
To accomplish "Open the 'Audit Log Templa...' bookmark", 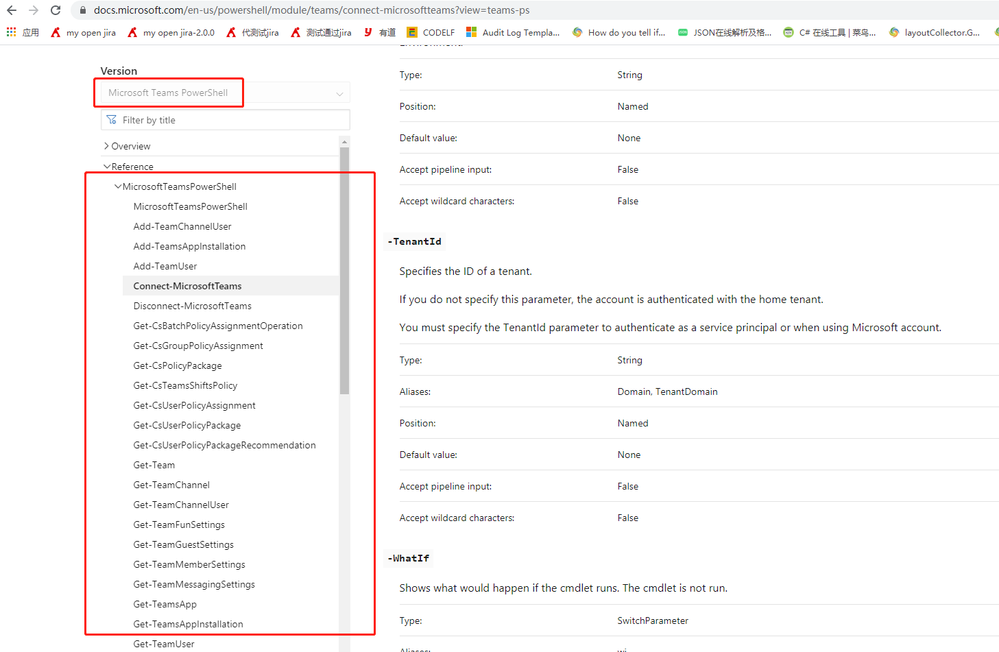I will (x=513, y=33).
